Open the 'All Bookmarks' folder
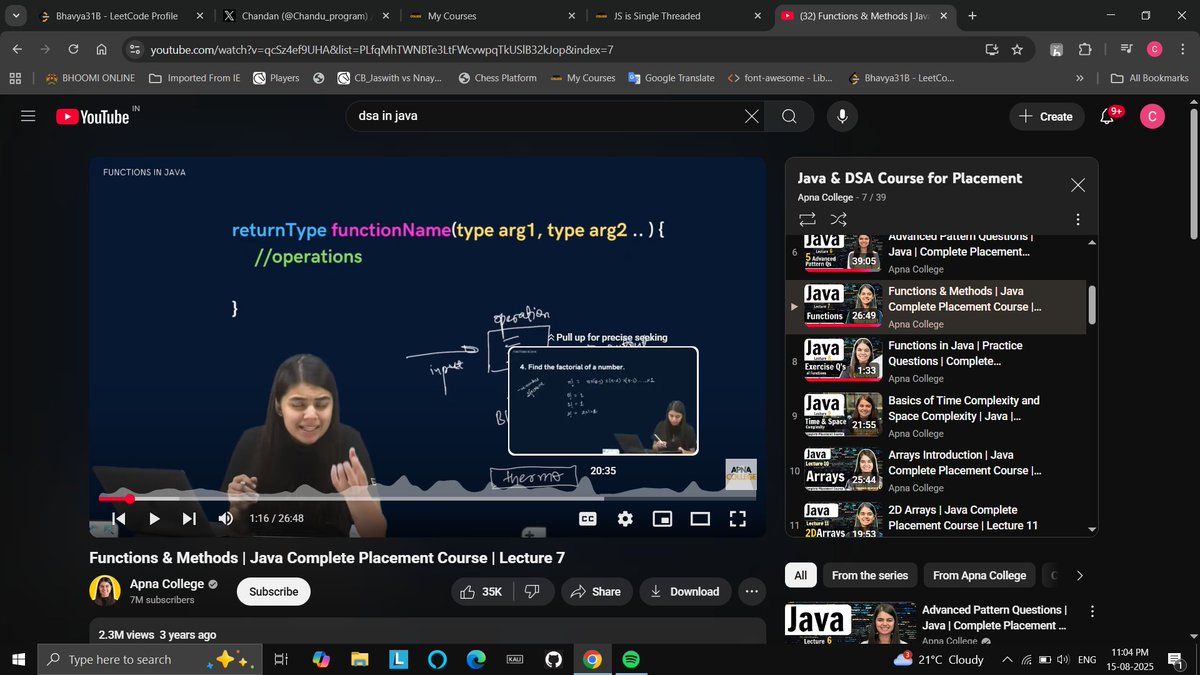 (1149, 78)
